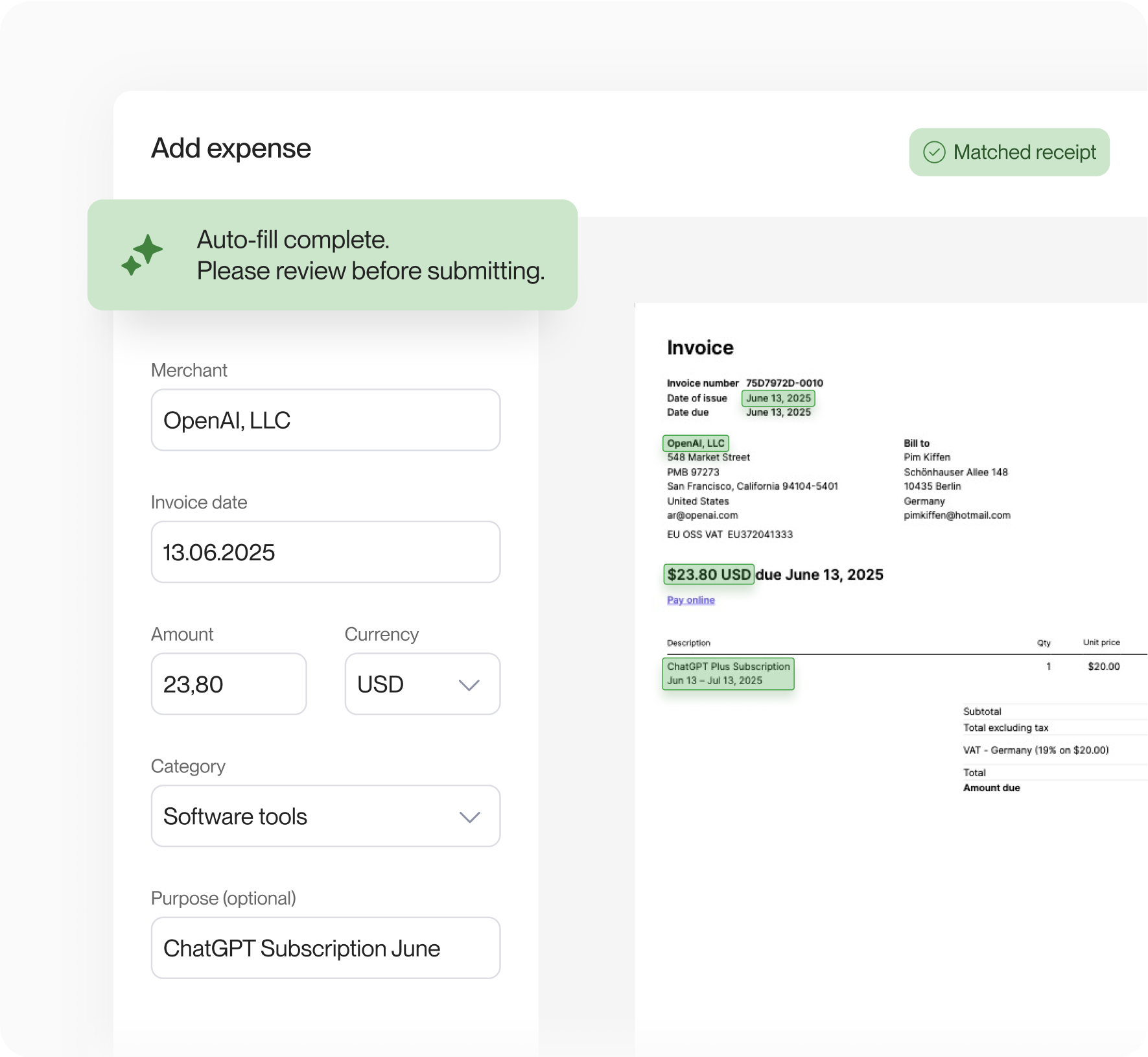Click the Amount due label on the invoice
Viewport: 1148px width, 1057px height.
[992, 788]
